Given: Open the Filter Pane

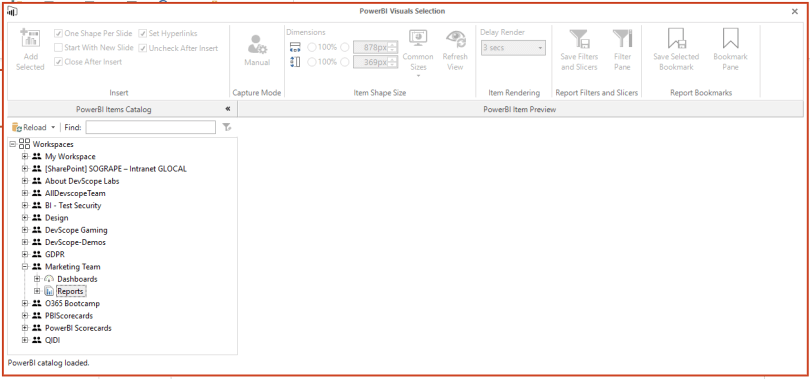Looking at the screenshot, I should [622, 50].
